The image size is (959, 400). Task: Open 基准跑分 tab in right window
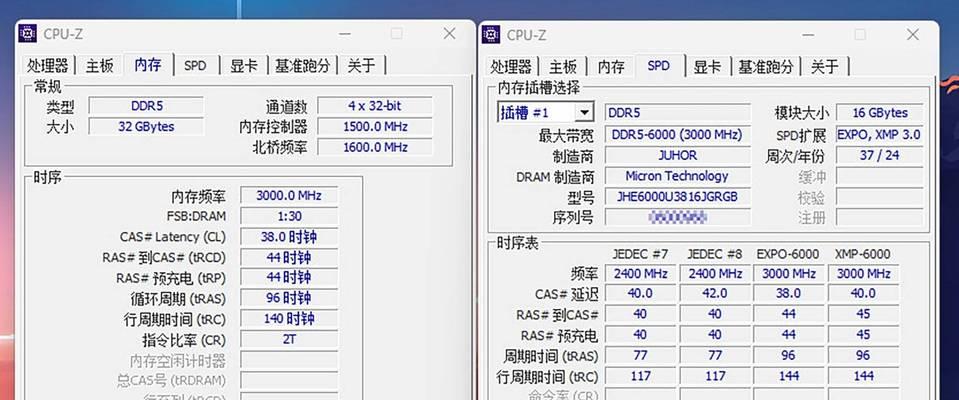pos(766,66)
